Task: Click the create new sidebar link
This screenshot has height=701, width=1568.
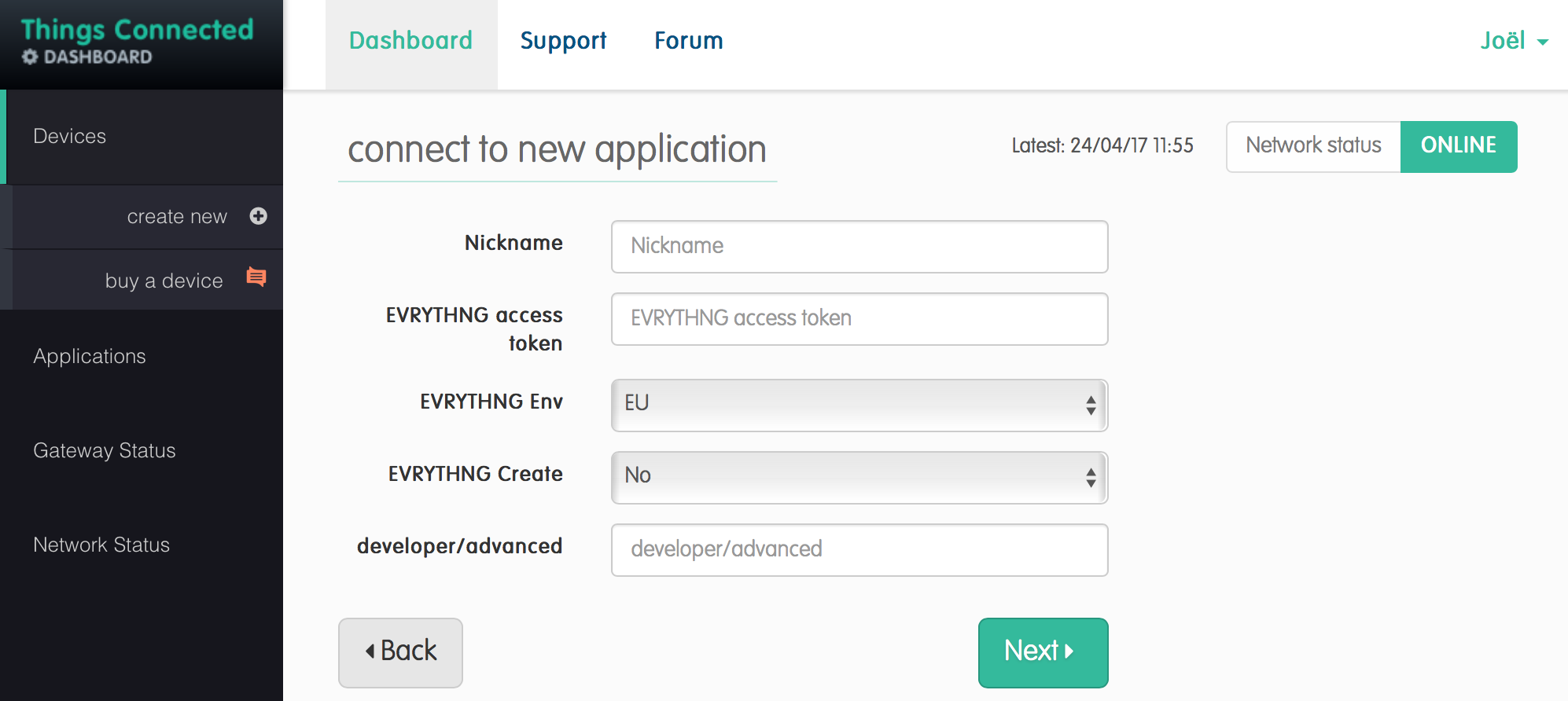Action: (177, 216)
